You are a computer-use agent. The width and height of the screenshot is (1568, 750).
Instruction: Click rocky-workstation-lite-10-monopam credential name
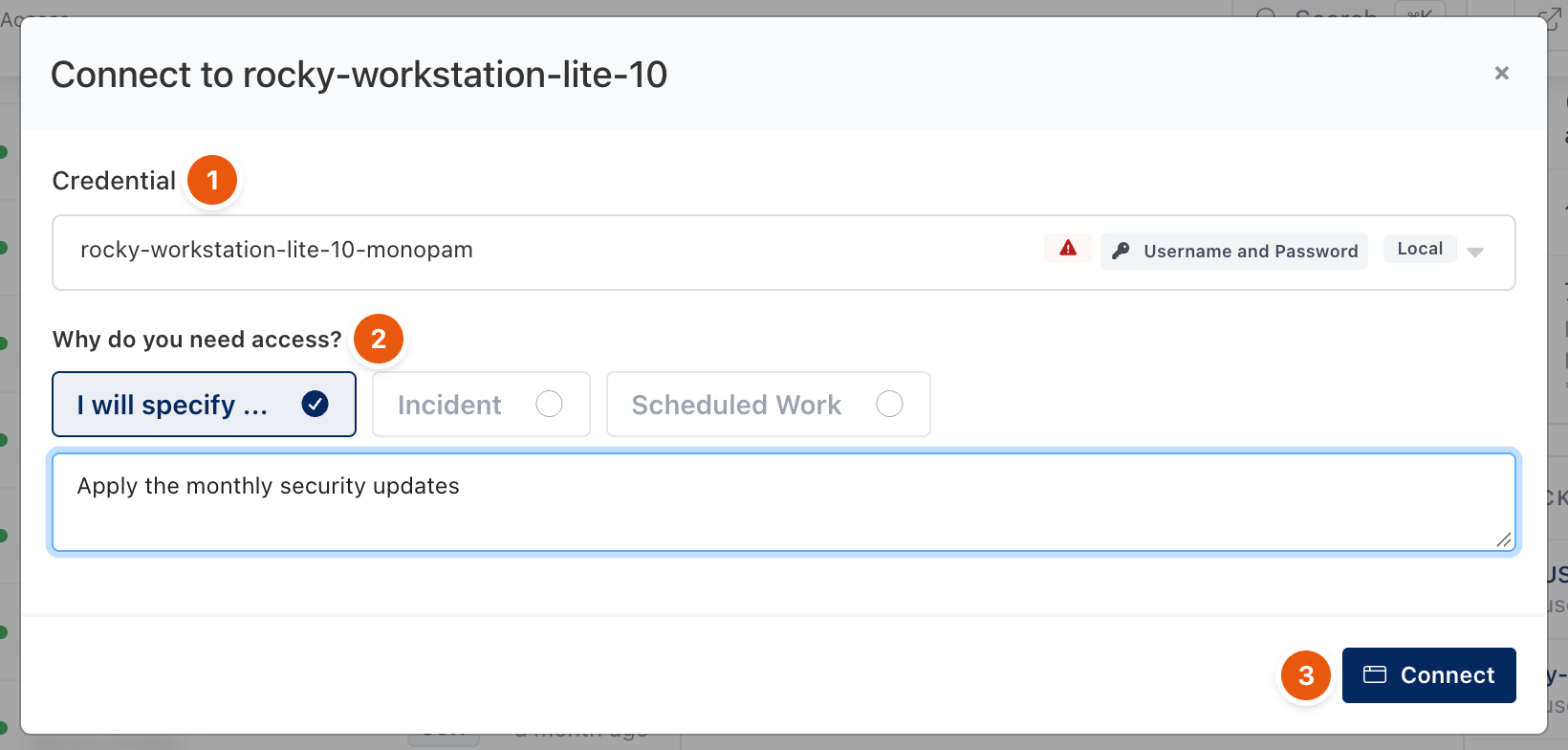click(x=276, y=250)
